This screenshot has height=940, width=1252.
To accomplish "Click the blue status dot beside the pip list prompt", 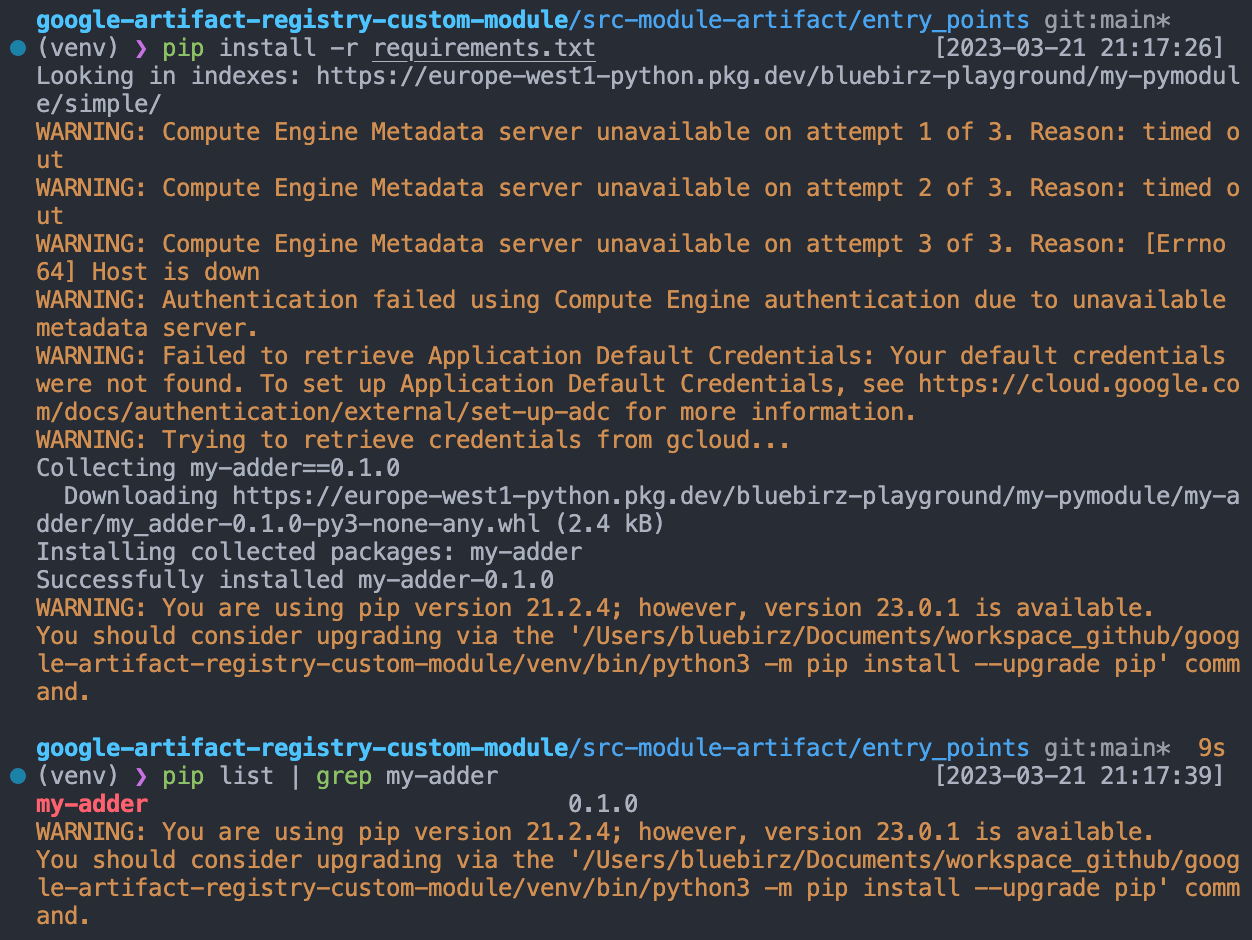I will coord(17,776).
